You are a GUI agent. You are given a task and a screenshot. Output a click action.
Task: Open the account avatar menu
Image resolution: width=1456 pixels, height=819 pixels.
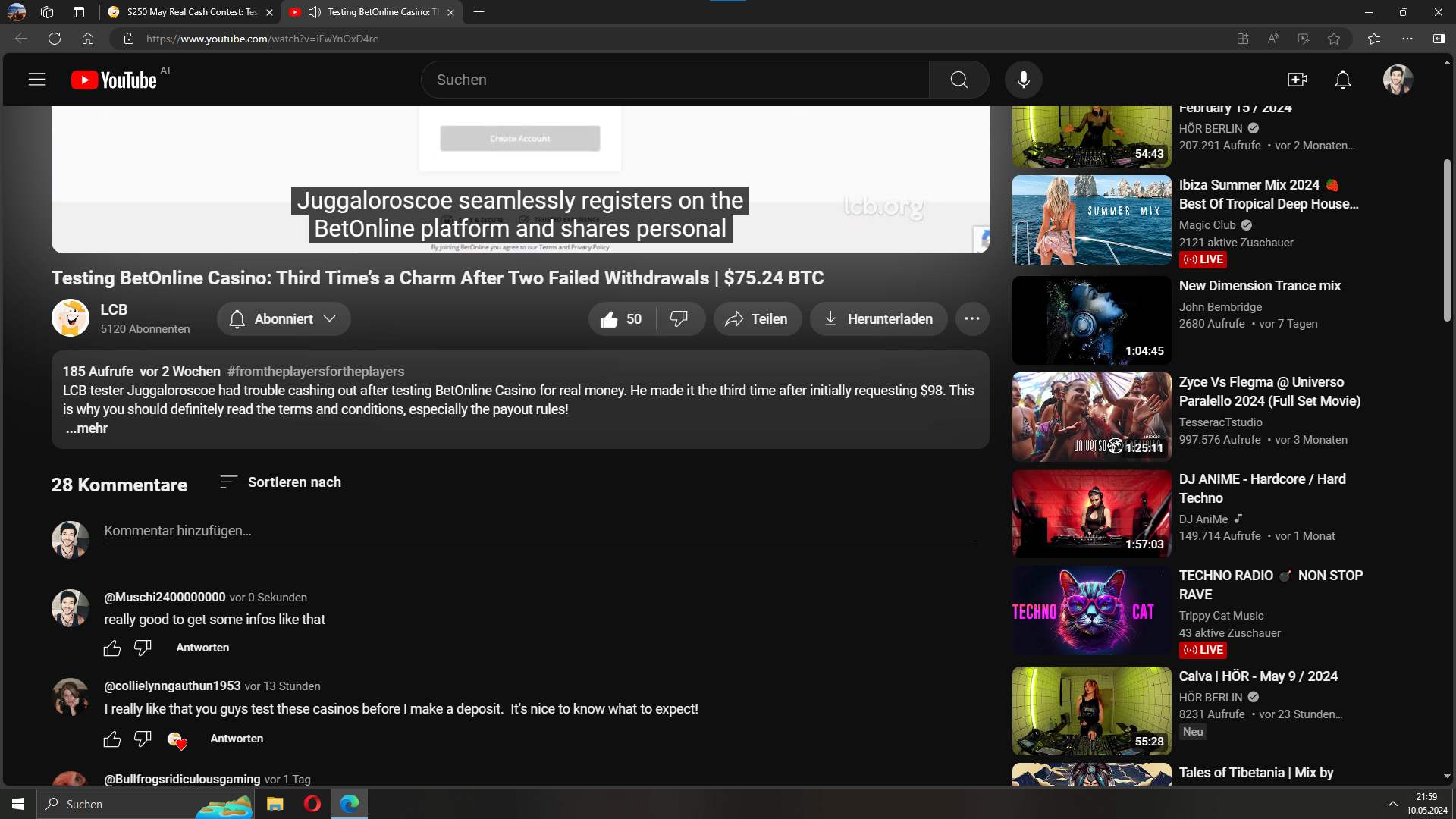pos(1398,80)
